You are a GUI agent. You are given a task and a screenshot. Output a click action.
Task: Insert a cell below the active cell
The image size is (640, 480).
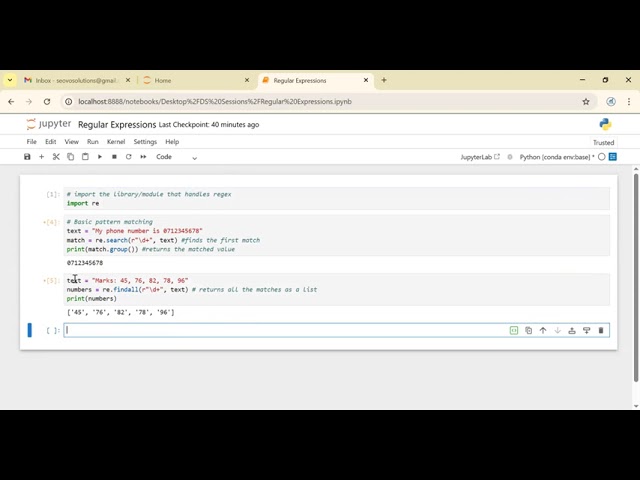click(x=587, y=330)
